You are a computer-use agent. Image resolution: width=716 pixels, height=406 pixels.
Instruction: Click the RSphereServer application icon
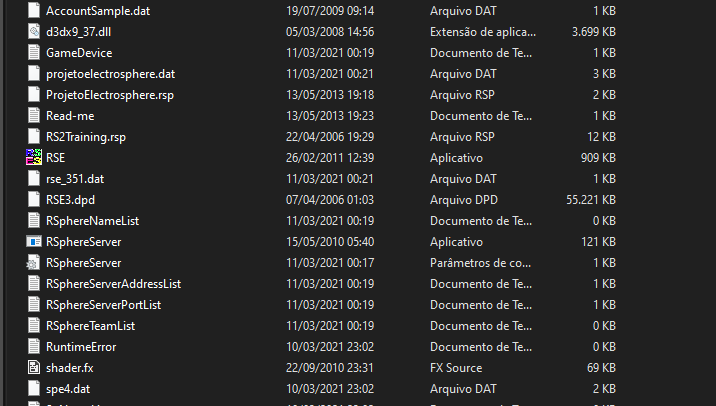[x=34, y=242]
